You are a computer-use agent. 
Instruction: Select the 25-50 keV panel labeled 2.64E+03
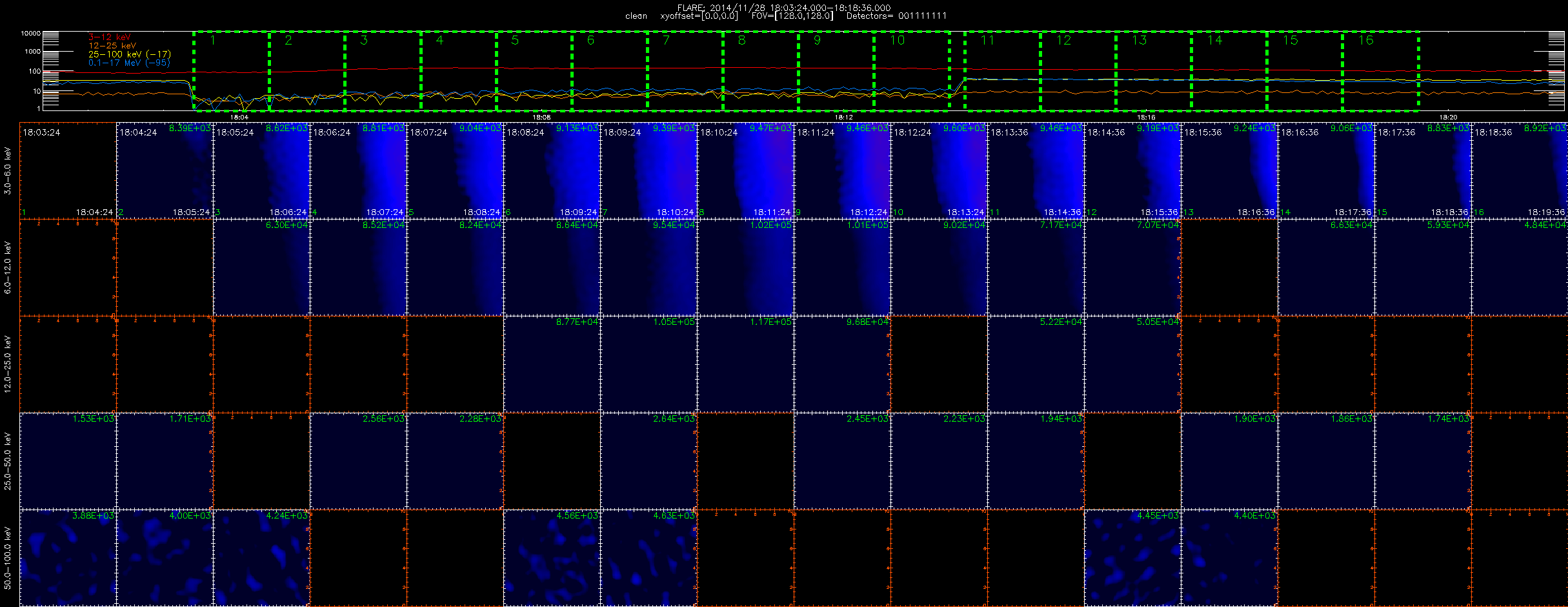pyautogui.click(x=648, y=461)
